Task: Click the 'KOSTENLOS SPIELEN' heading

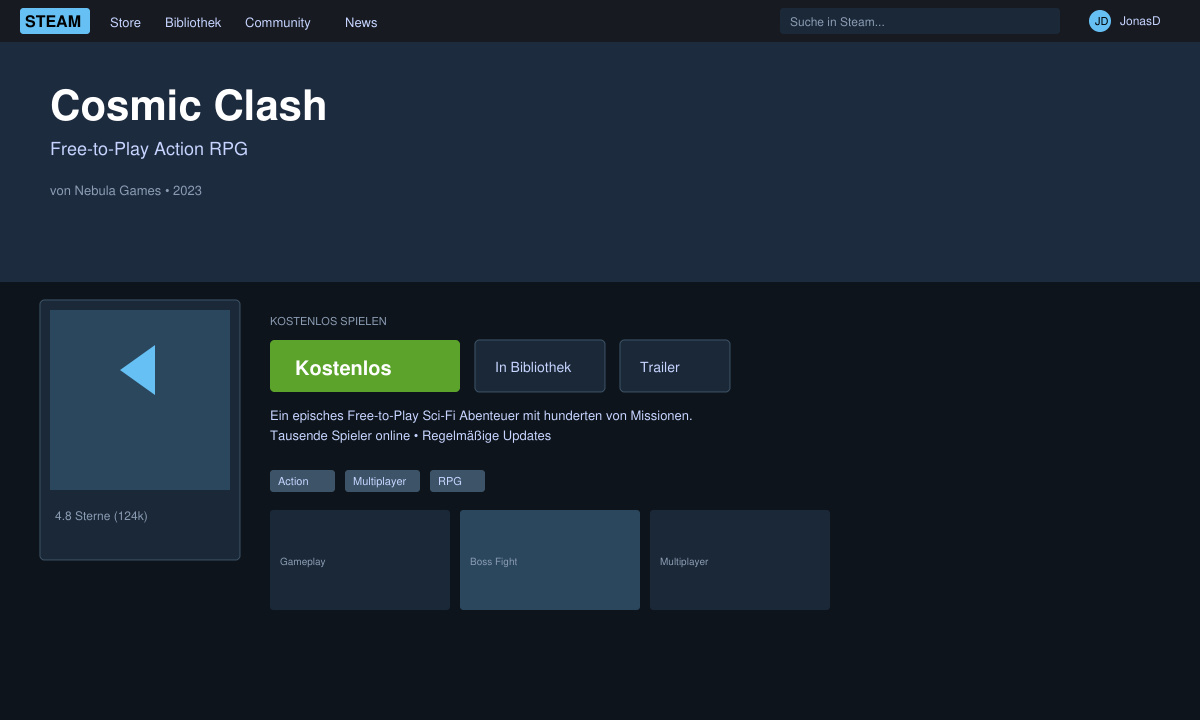Action: pos(328,321)
